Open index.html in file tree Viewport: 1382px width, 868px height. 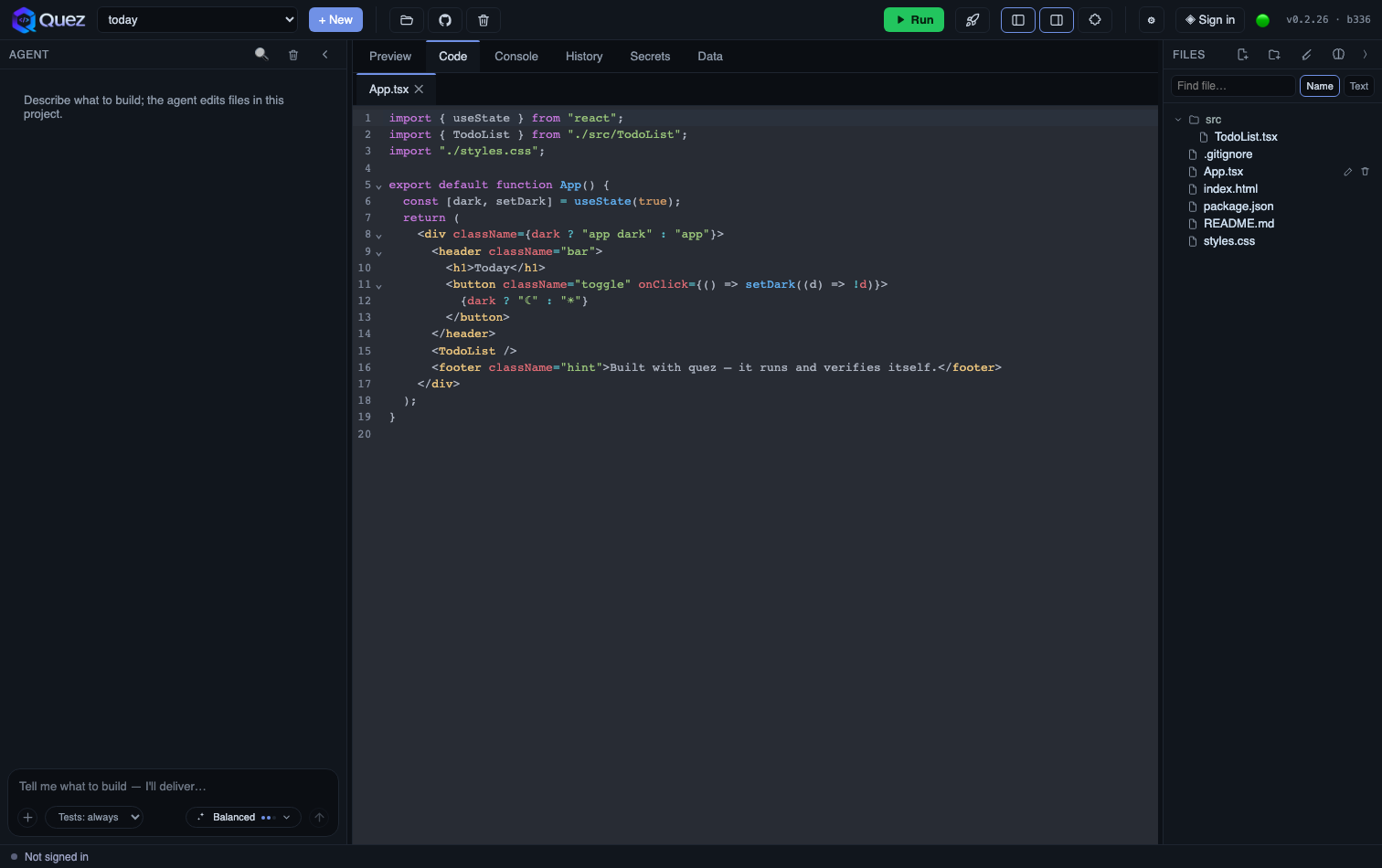[x=1230, y=189]
